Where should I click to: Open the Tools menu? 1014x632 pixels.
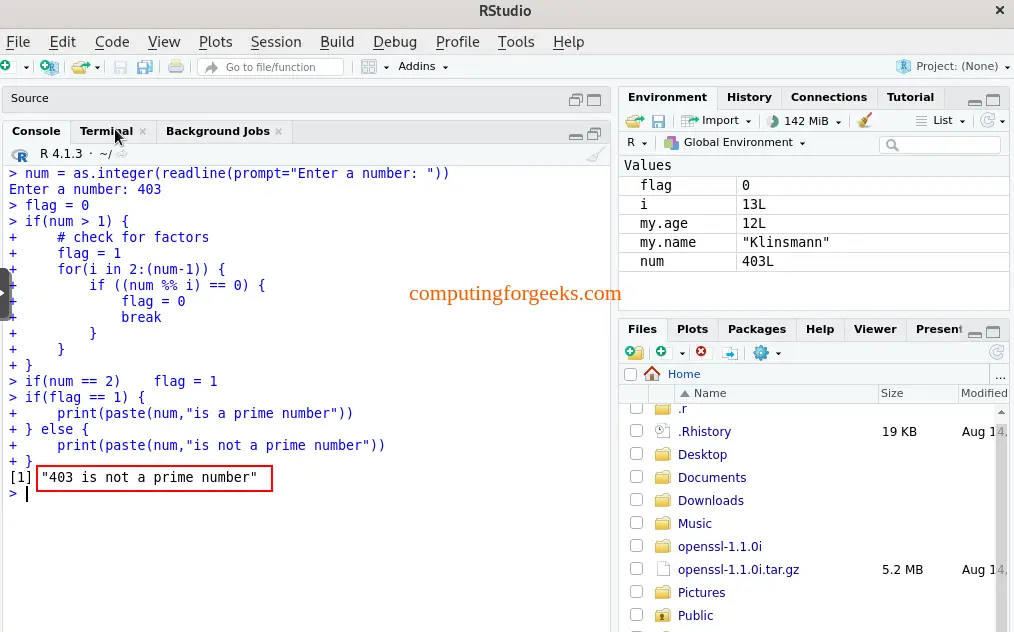tap(515, 42)
